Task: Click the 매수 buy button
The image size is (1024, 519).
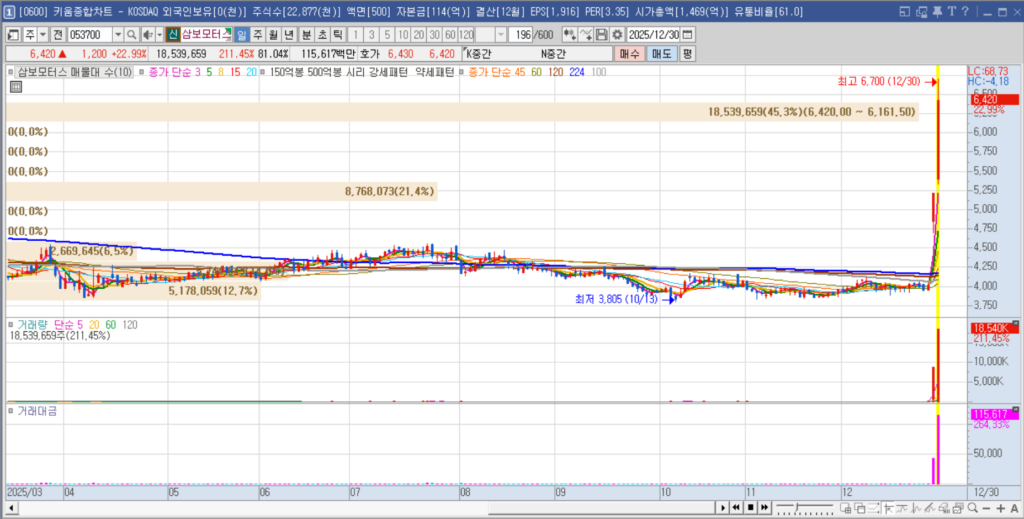Action: [630, 53]
